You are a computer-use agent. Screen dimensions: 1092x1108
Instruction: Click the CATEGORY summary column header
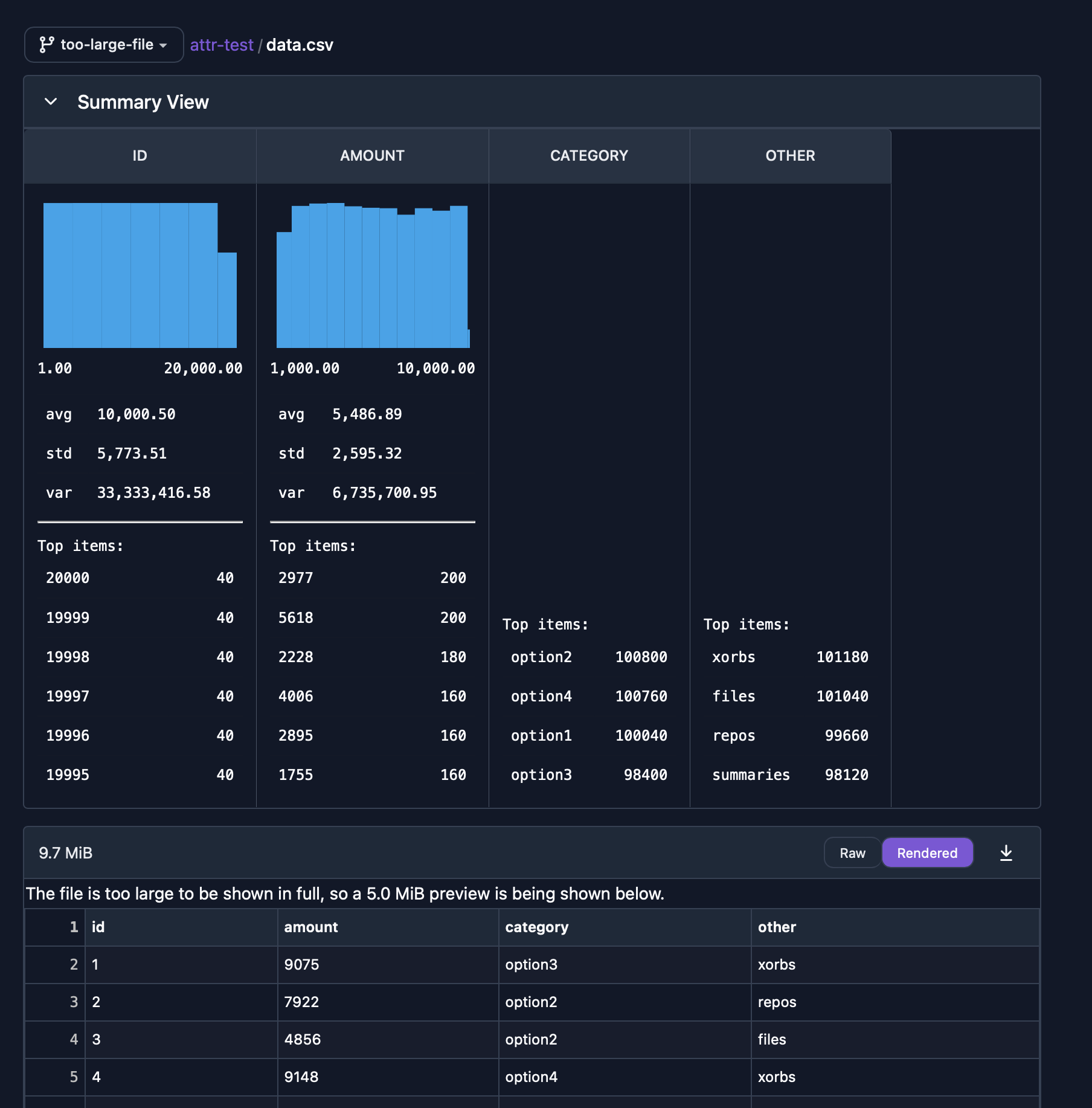click(589, 155)
